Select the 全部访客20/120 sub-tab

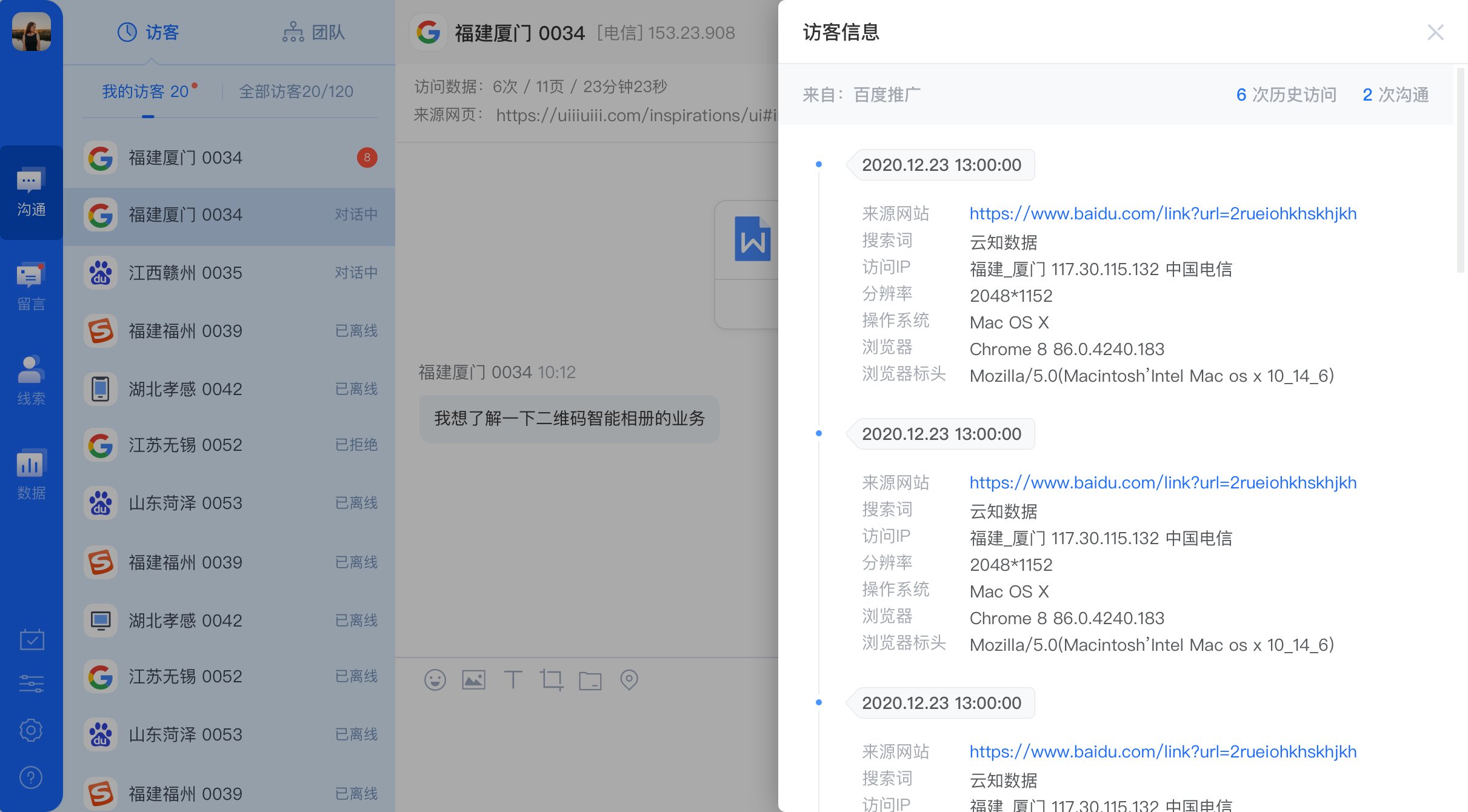296,92
